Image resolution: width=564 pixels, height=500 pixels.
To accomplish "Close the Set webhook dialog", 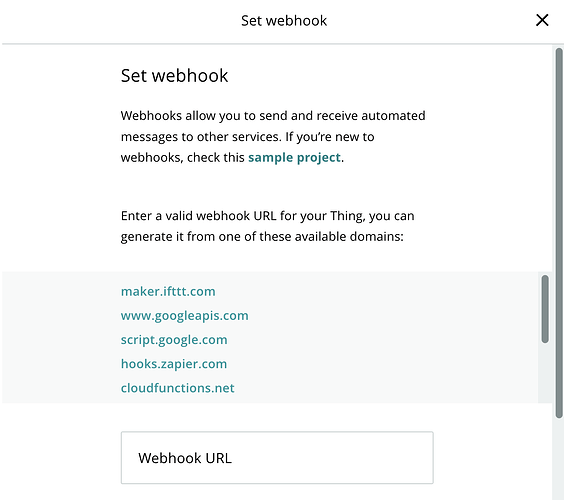I will pos(542,20).
